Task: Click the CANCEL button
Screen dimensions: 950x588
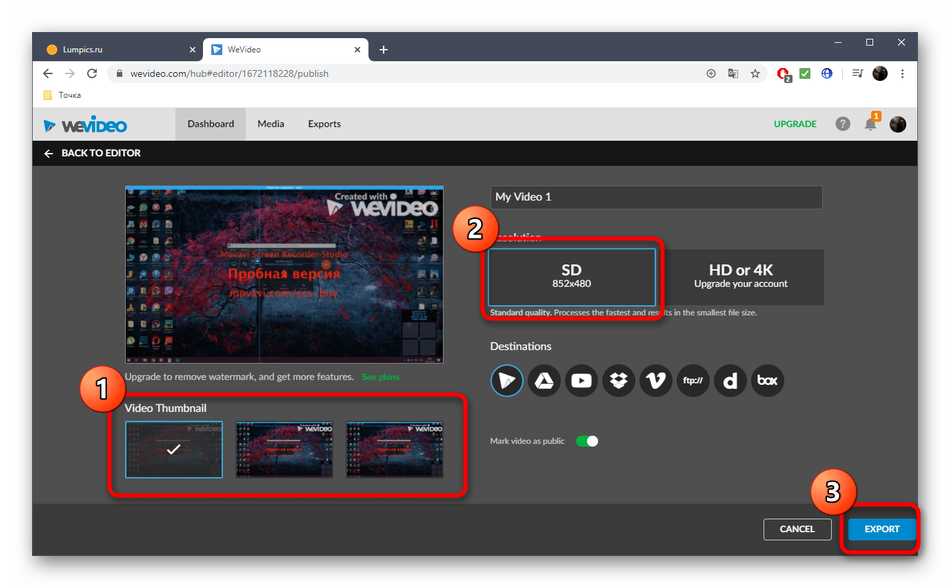Action: [x=797, y=529]
